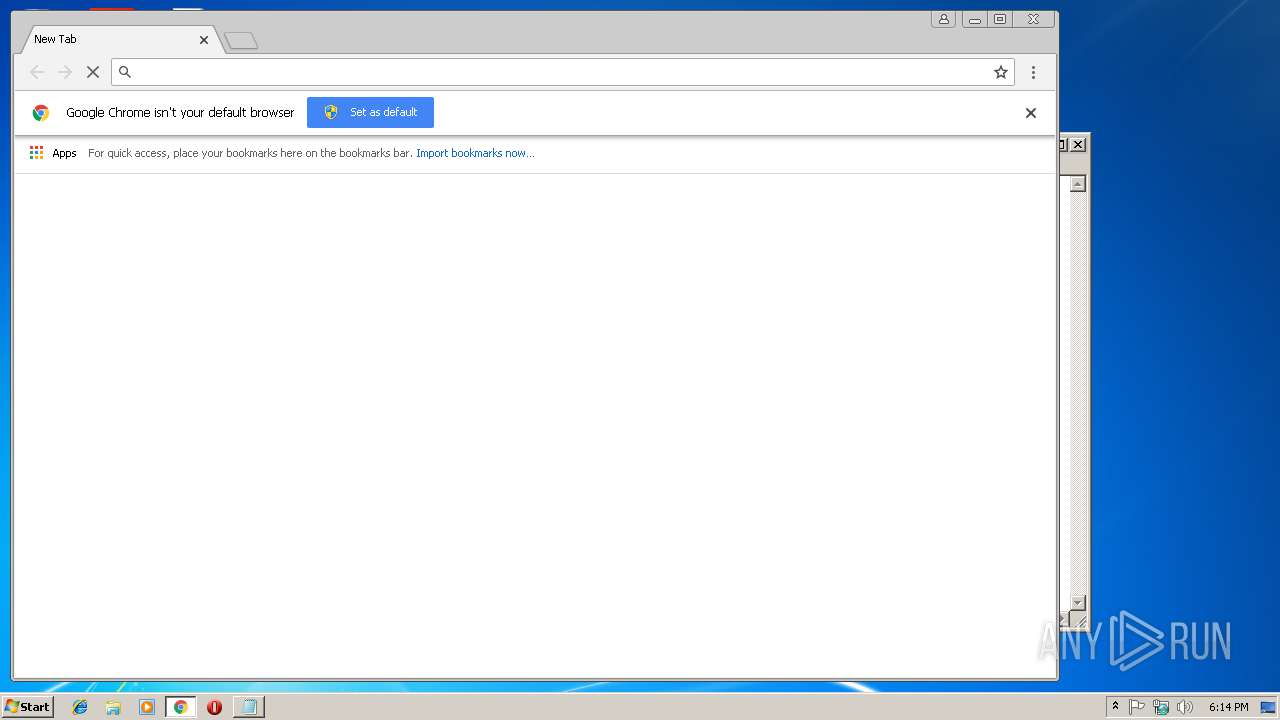Go forward to next page

65,72
